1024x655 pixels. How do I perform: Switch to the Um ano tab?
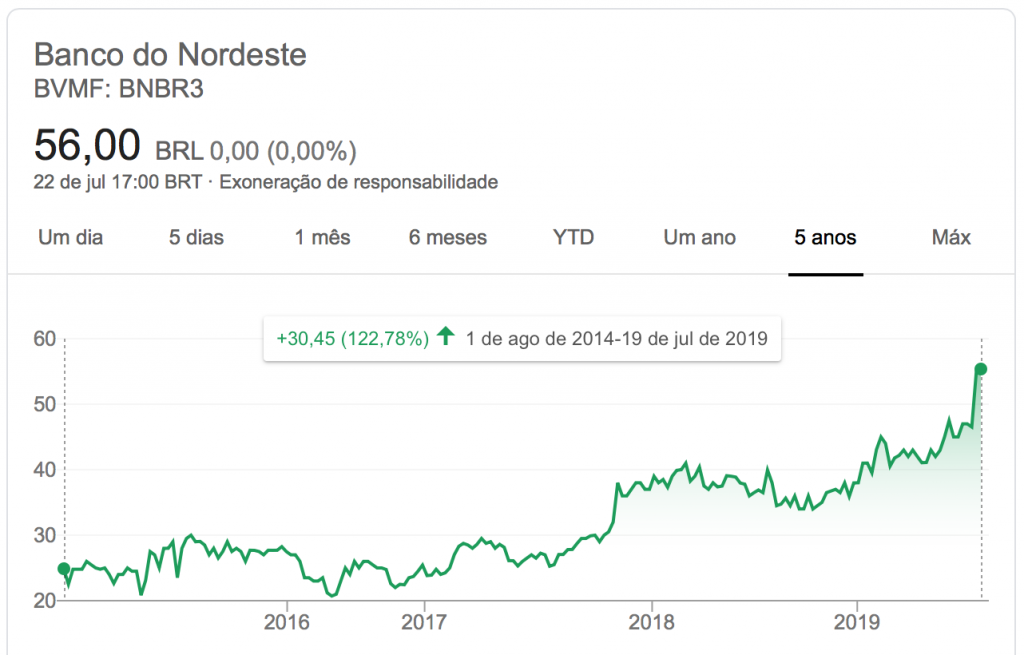coord(699,238)
